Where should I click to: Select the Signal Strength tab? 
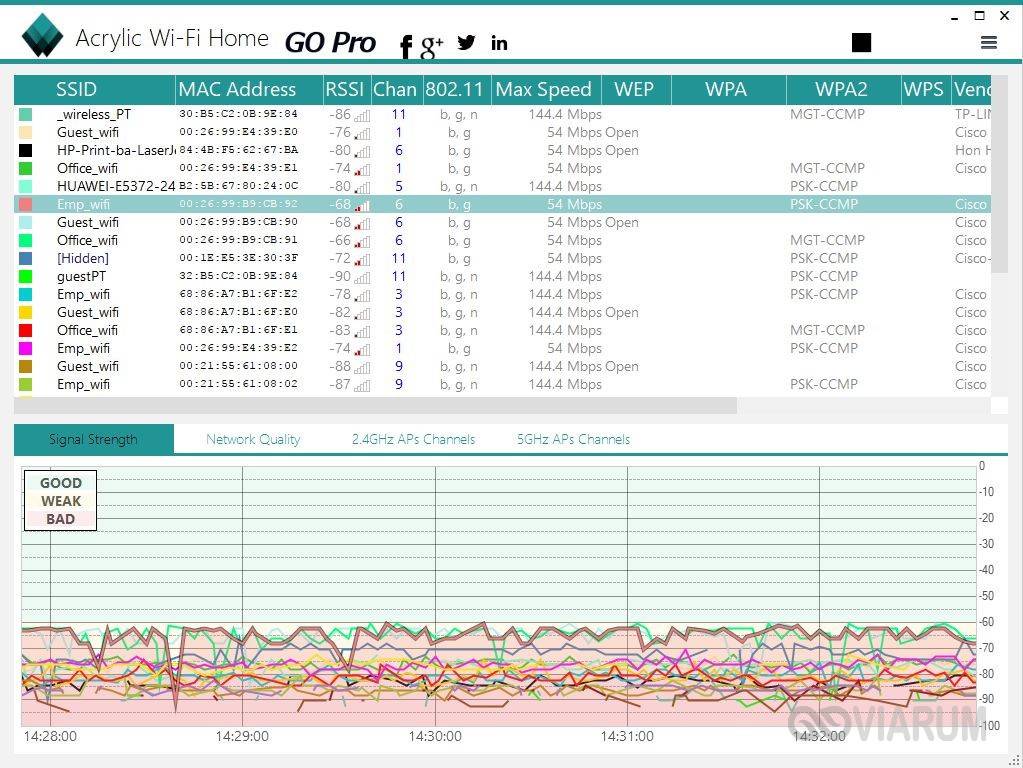93,439
